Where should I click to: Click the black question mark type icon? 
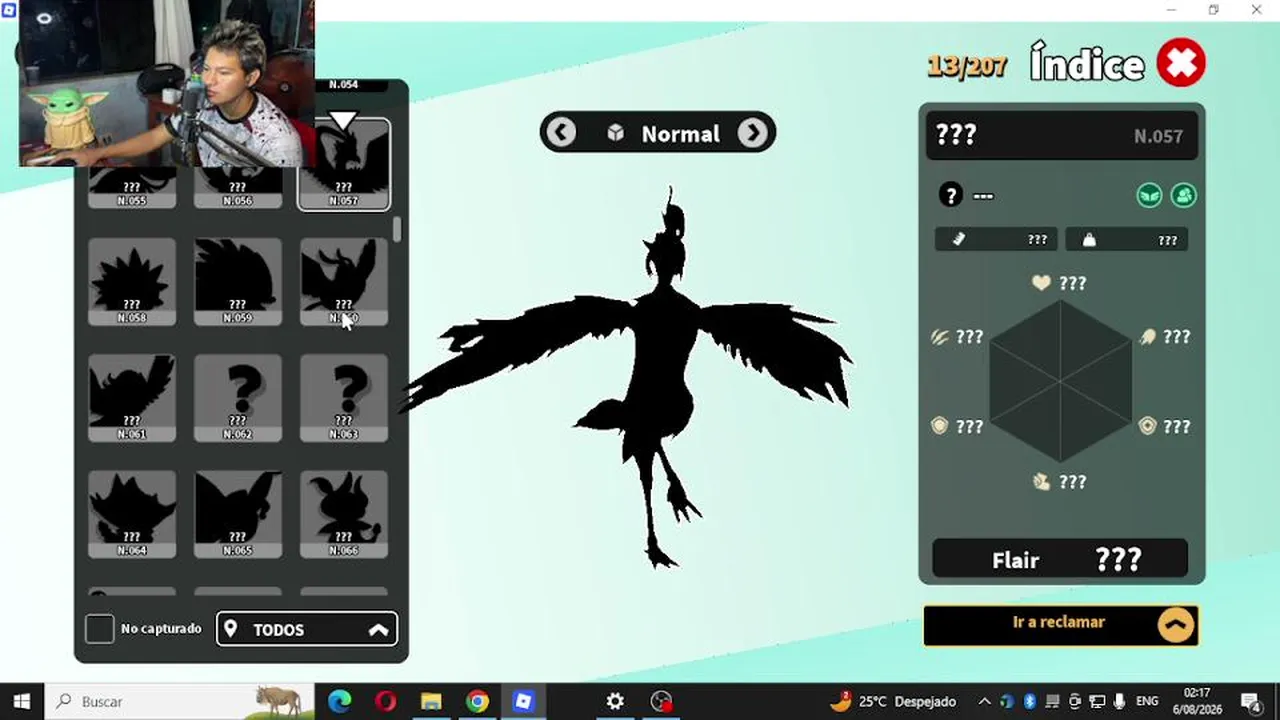tap(951, 195)
